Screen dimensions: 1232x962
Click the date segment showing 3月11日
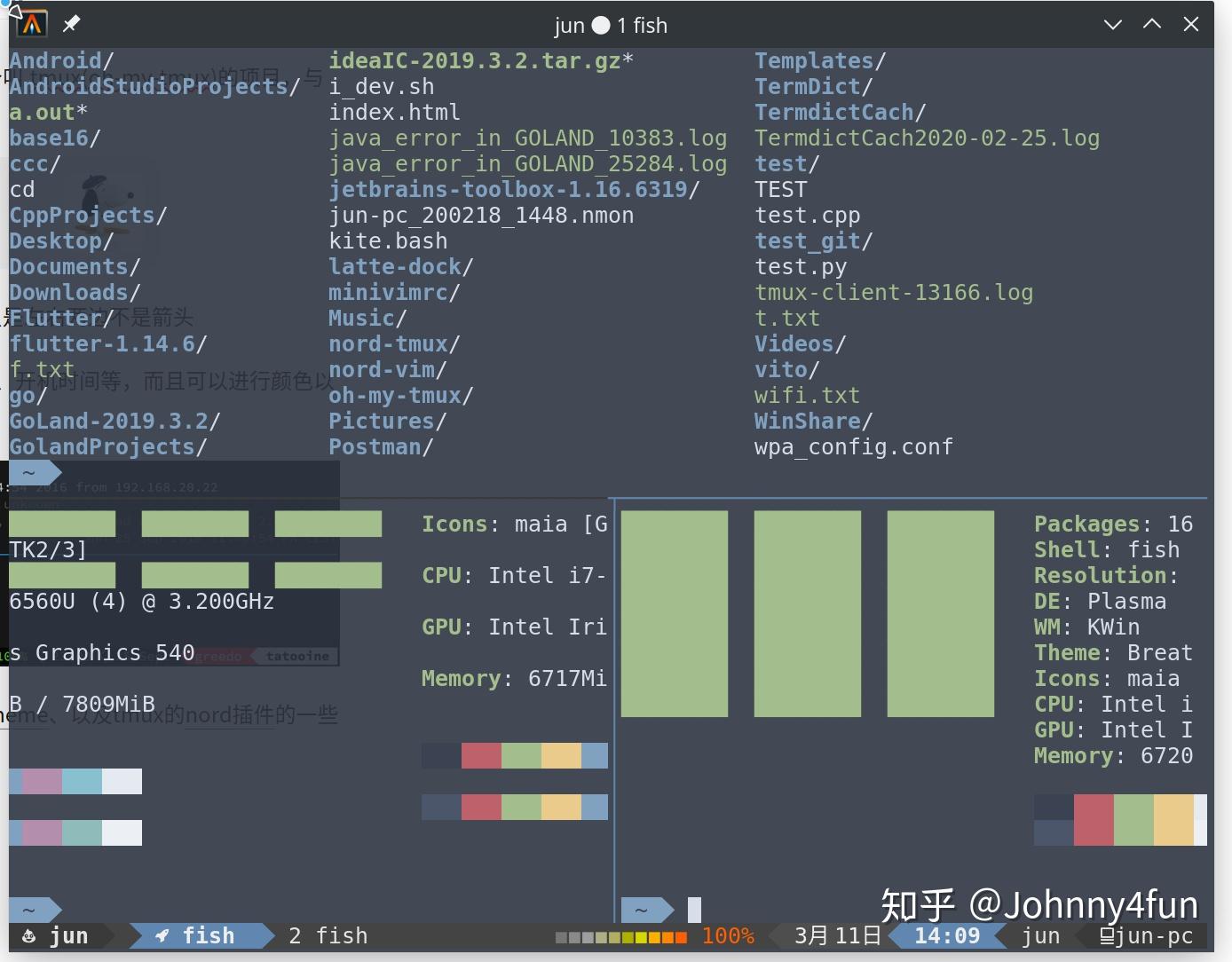(837, 935)
